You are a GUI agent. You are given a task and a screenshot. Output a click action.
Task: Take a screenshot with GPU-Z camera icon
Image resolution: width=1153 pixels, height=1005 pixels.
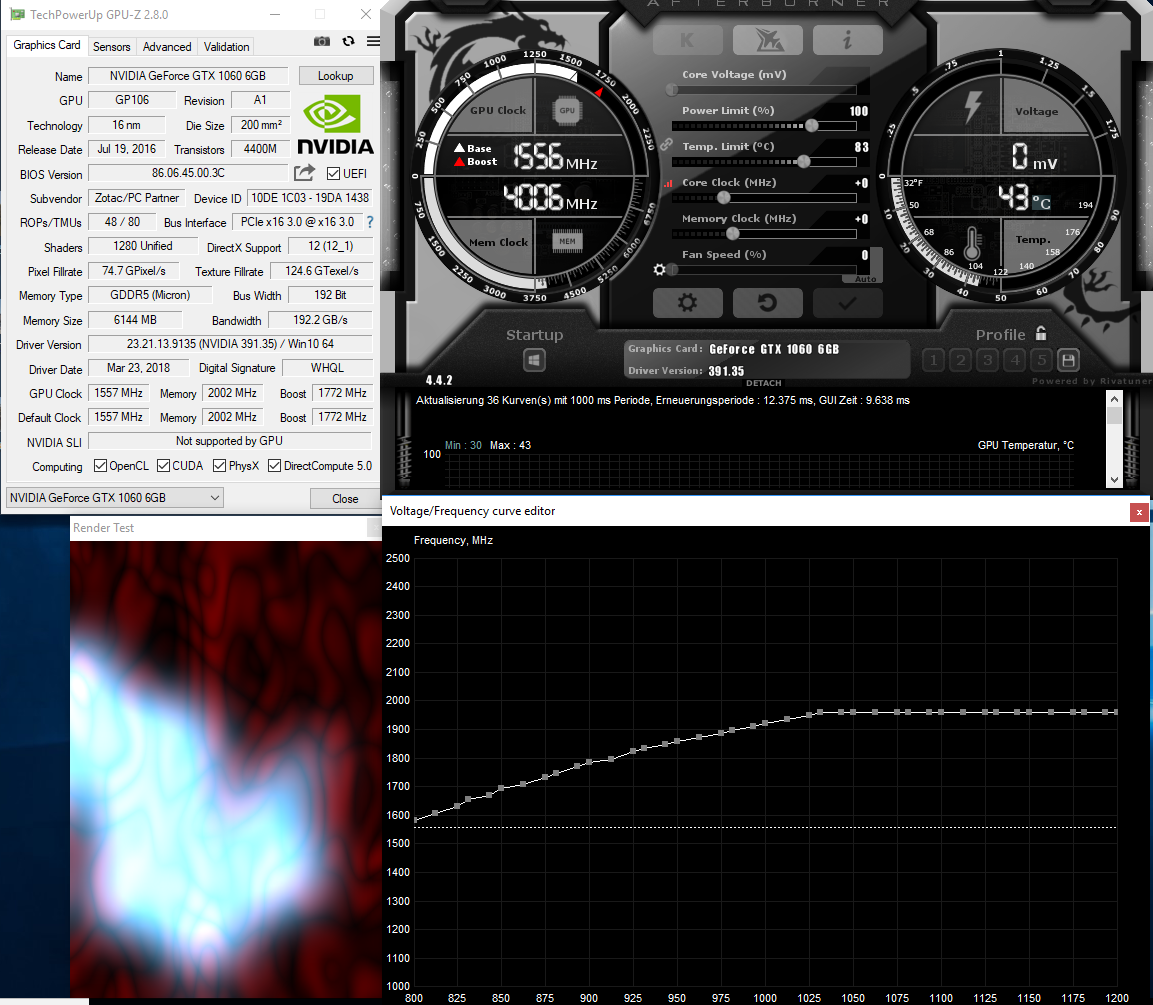pos(321,41)
